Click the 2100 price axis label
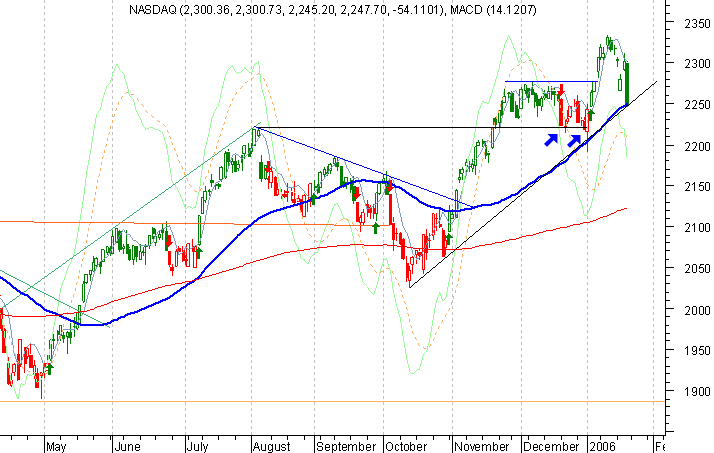This screenshot has height=453, width=714. [x=697, y=228]
